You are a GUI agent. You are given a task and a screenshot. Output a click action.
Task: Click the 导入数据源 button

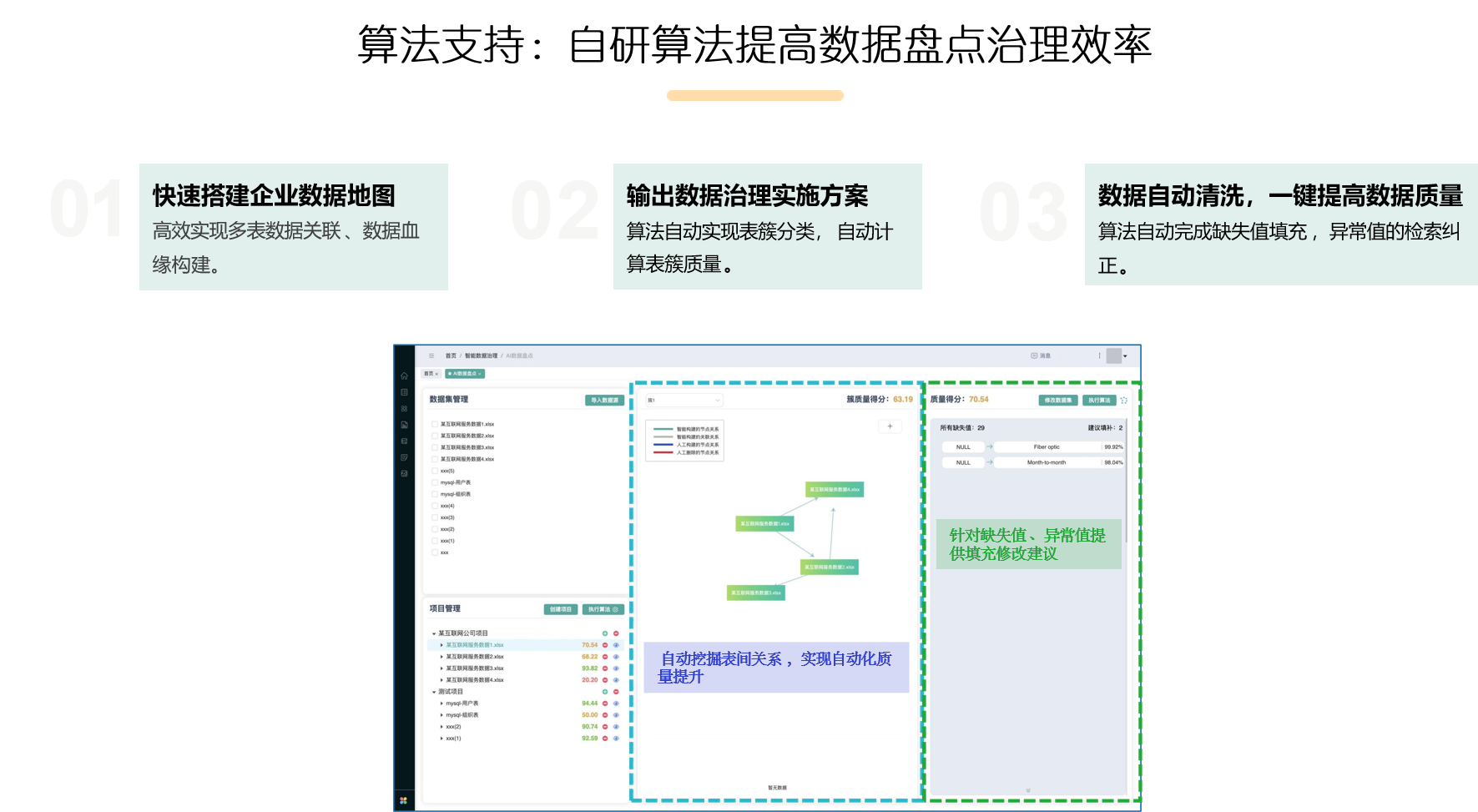click(x=605, y=401)
